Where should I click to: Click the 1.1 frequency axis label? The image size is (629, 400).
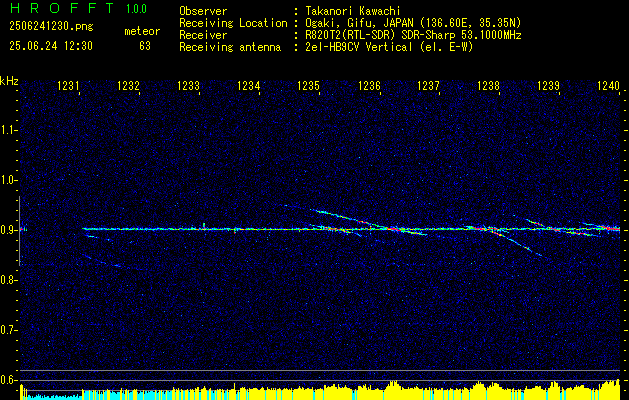tap(8, 130)
